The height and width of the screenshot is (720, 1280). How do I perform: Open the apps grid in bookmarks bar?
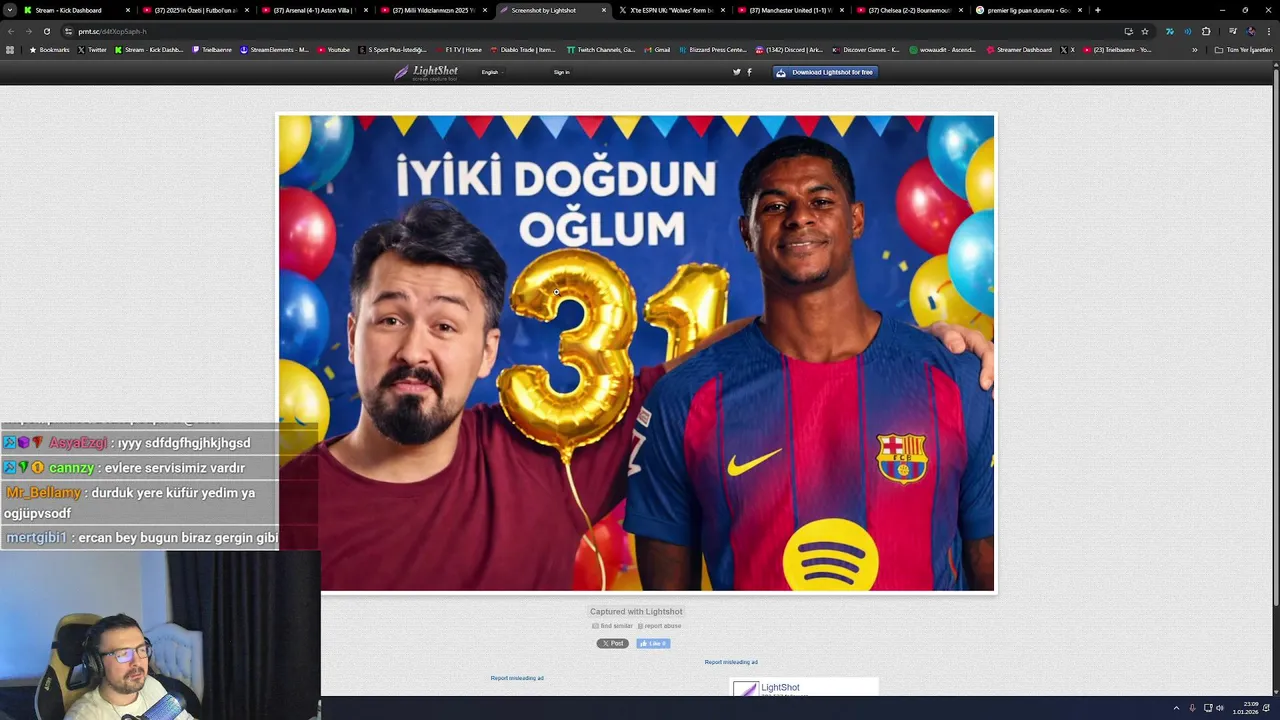10,49
